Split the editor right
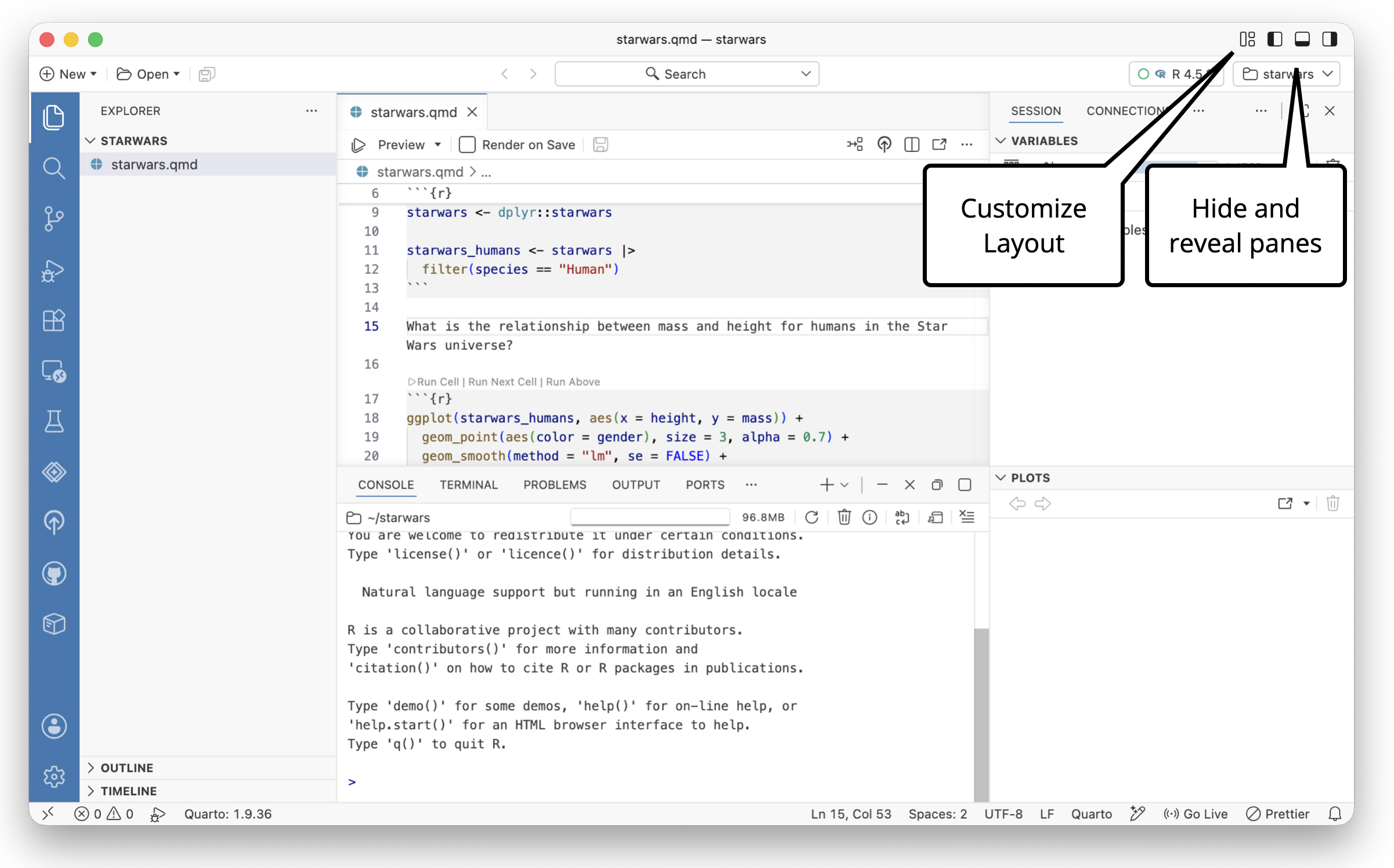Image resolution: width=1394 pixels, height=868 pixels. click(912, 144)
